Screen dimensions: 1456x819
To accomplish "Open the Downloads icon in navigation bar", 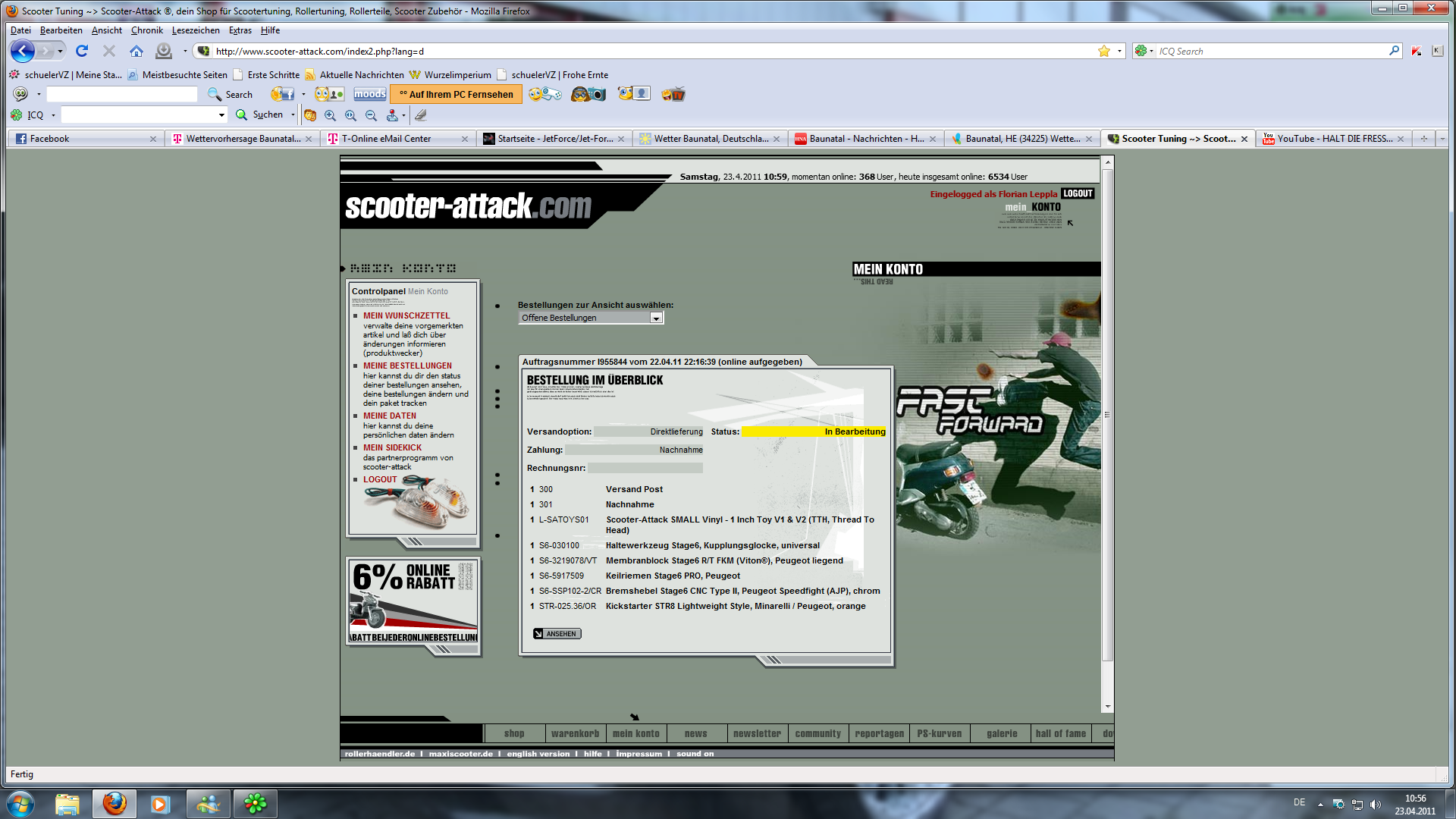I will (x=164, y=51).
